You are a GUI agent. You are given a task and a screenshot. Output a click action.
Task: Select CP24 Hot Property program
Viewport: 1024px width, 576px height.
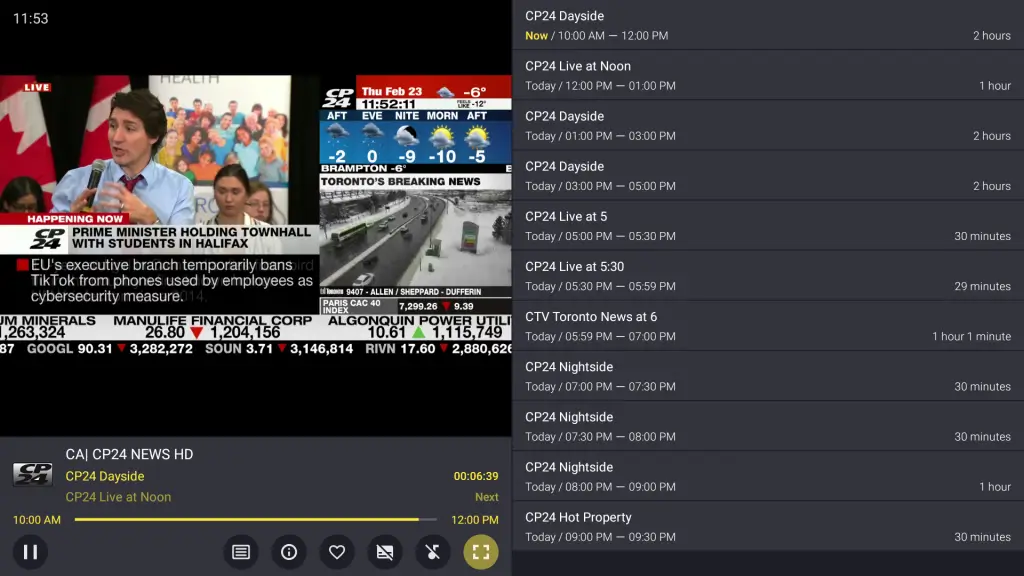(768, 526)
